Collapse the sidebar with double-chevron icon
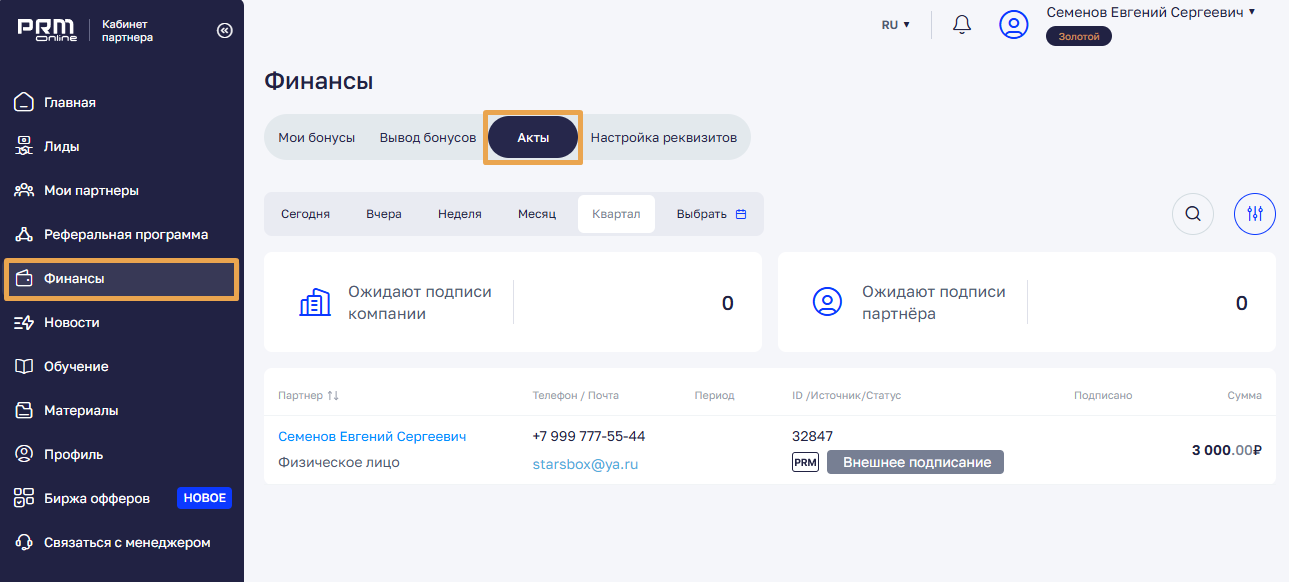 point(224,31)
